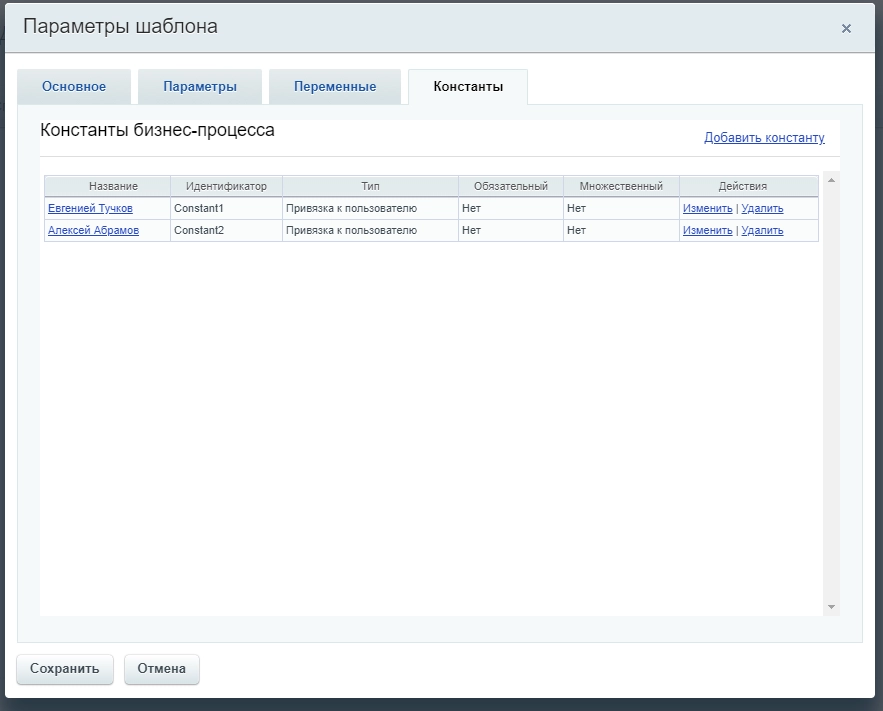Select the Константы tab
The width and height of the screenshot is (883, 711).
(x=467, y=87)
